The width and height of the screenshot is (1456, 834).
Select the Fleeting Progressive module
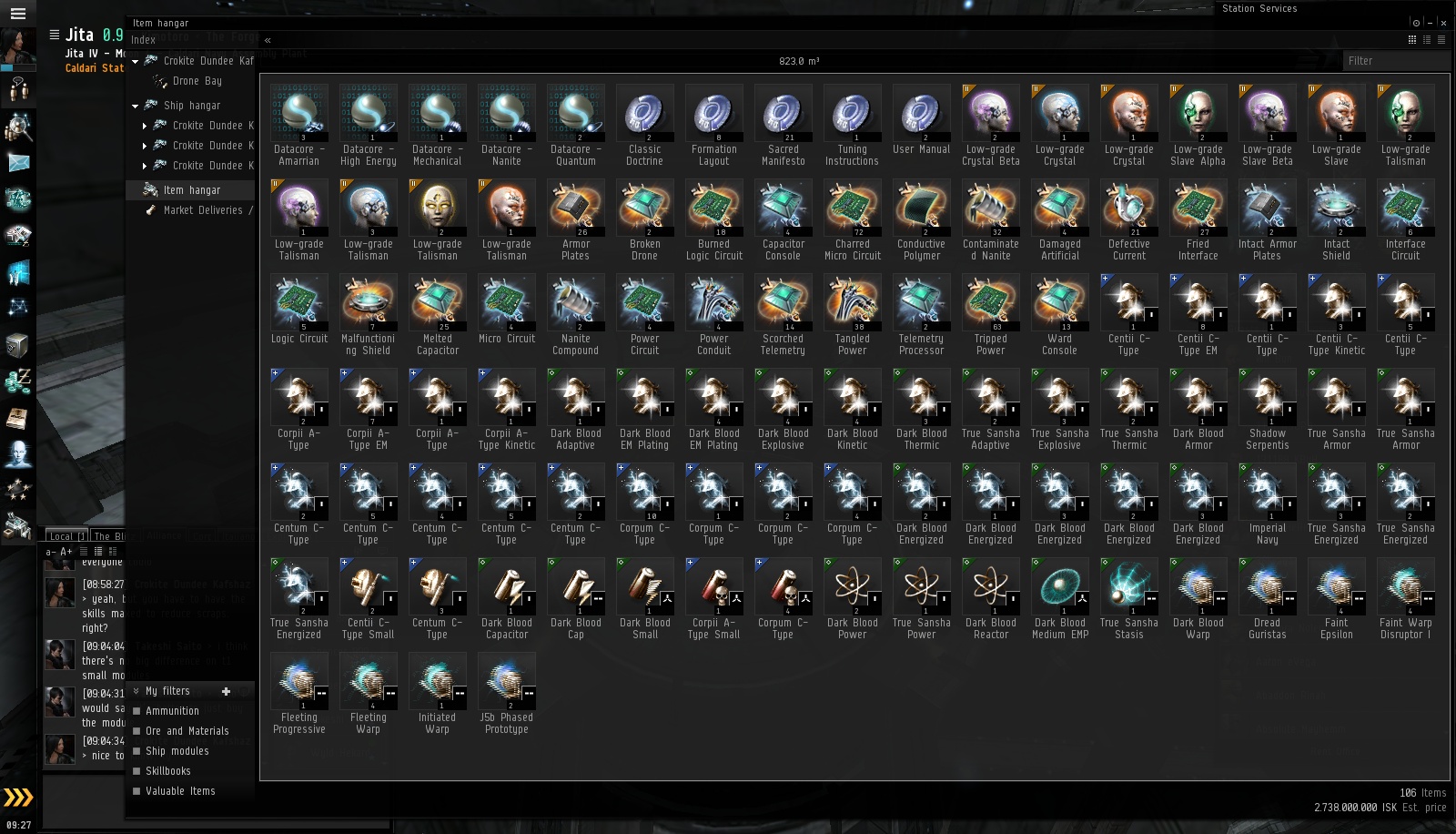click(299, 694)
